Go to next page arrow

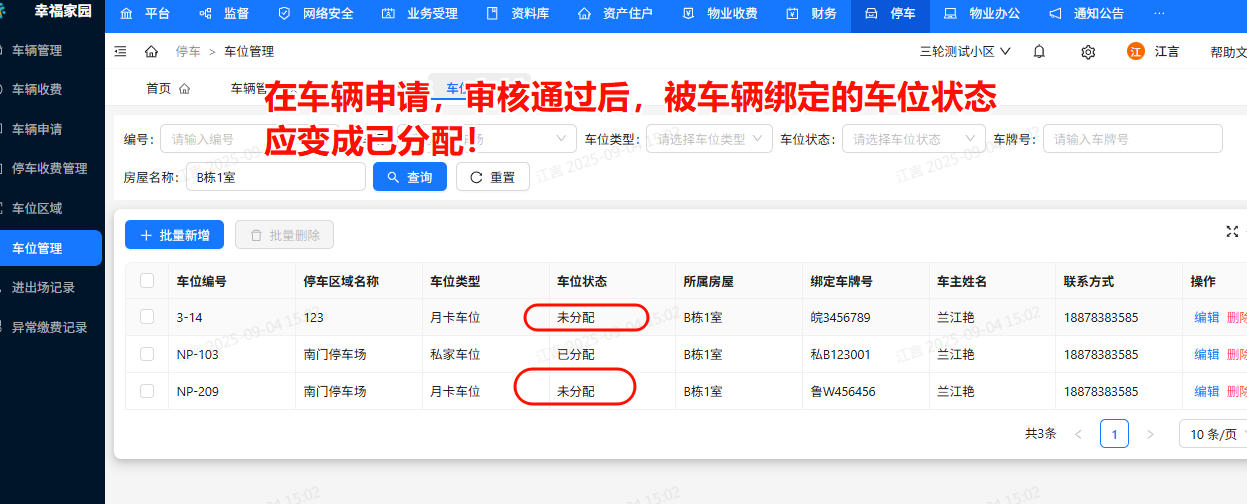click(1150, 434)
